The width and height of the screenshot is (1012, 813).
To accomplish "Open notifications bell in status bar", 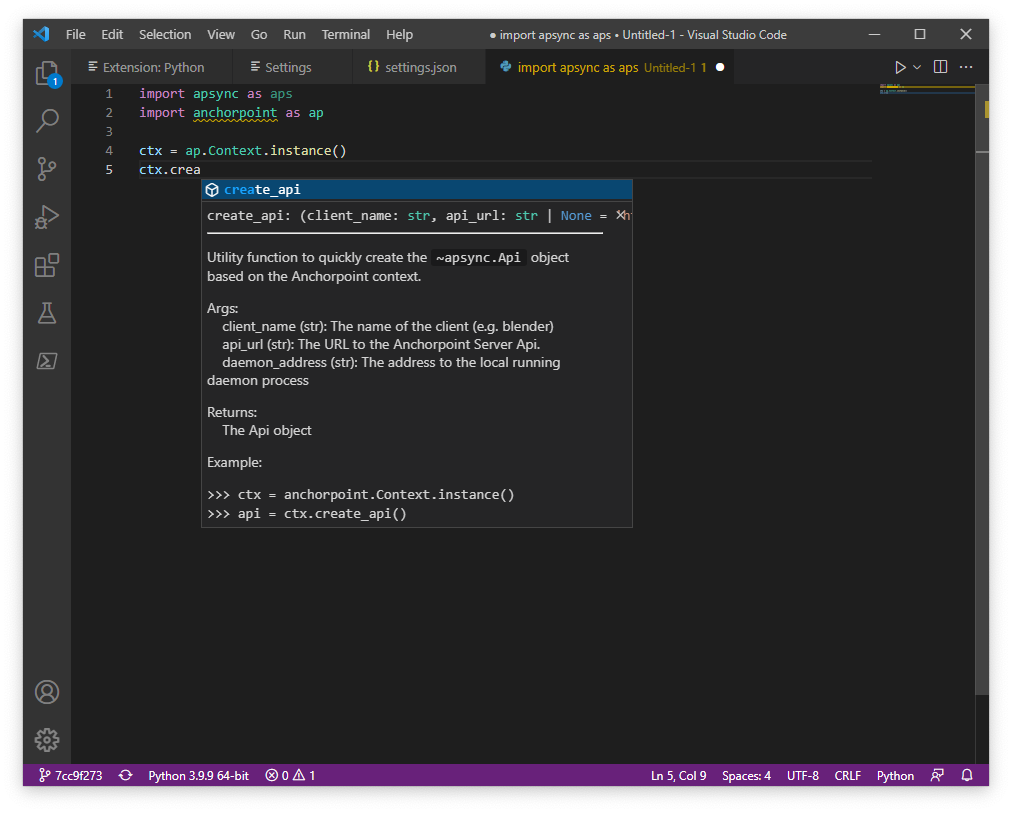I will pos(967,775).
